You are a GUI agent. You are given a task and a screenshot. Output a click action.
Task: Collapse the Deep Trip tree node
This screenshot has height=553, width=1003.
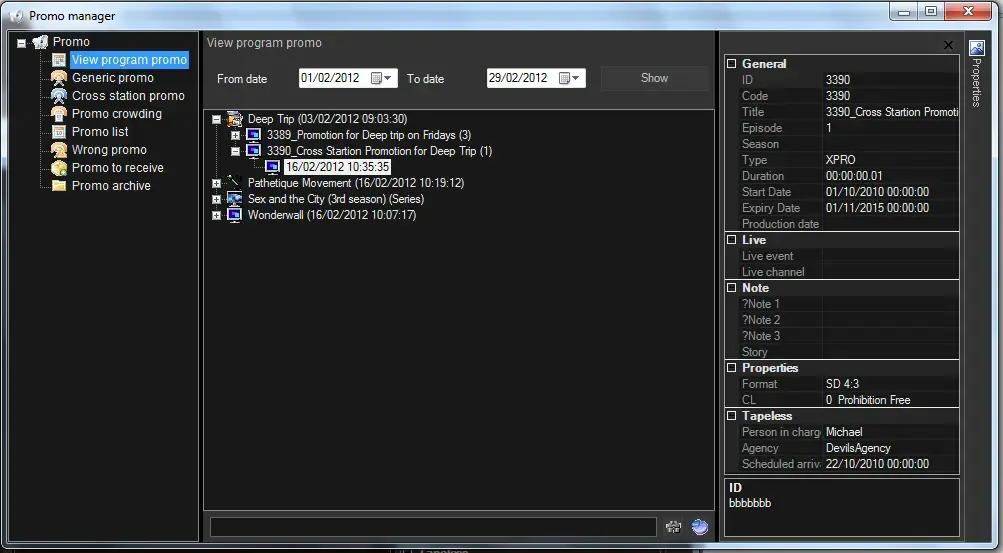[x=217, y=120]
